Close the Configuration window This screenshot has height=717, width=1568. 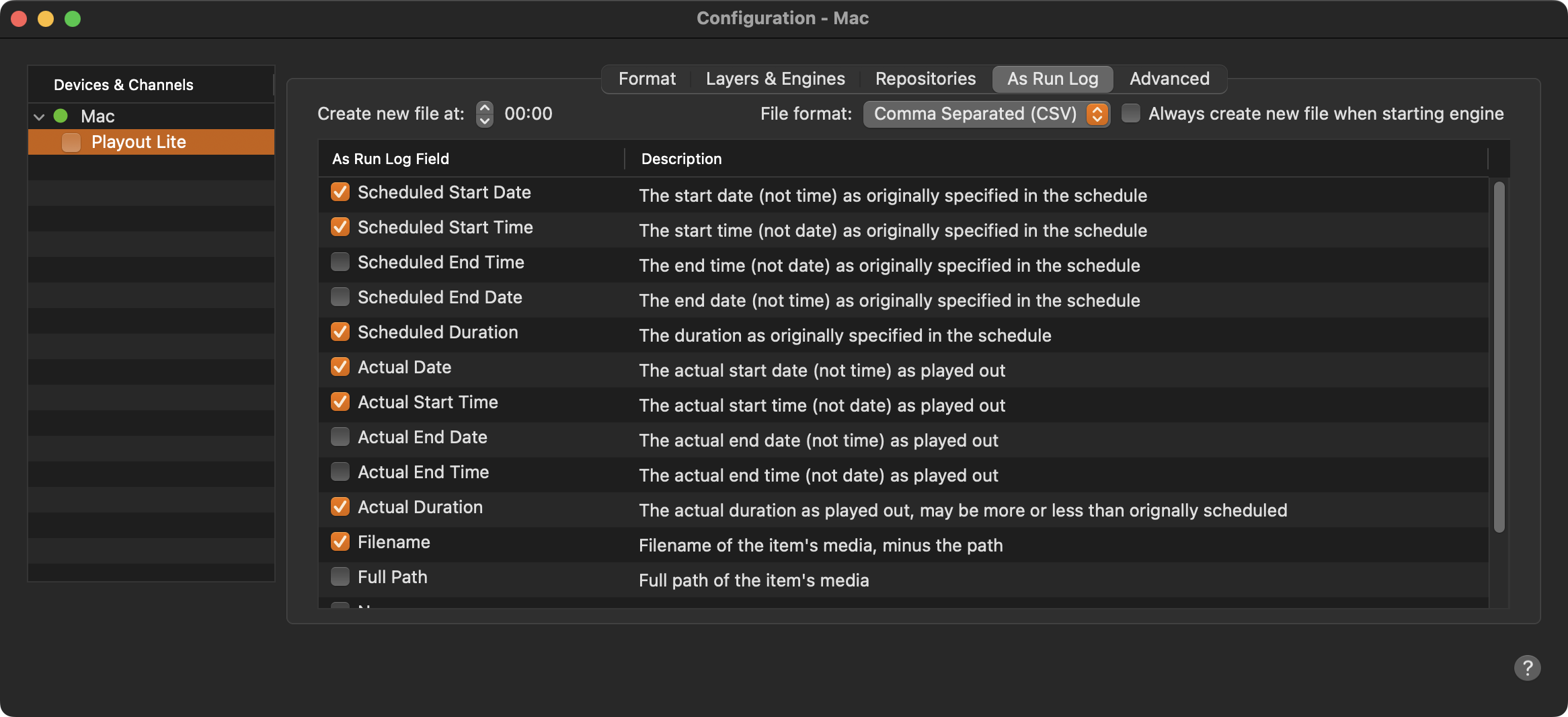(19, 19)
